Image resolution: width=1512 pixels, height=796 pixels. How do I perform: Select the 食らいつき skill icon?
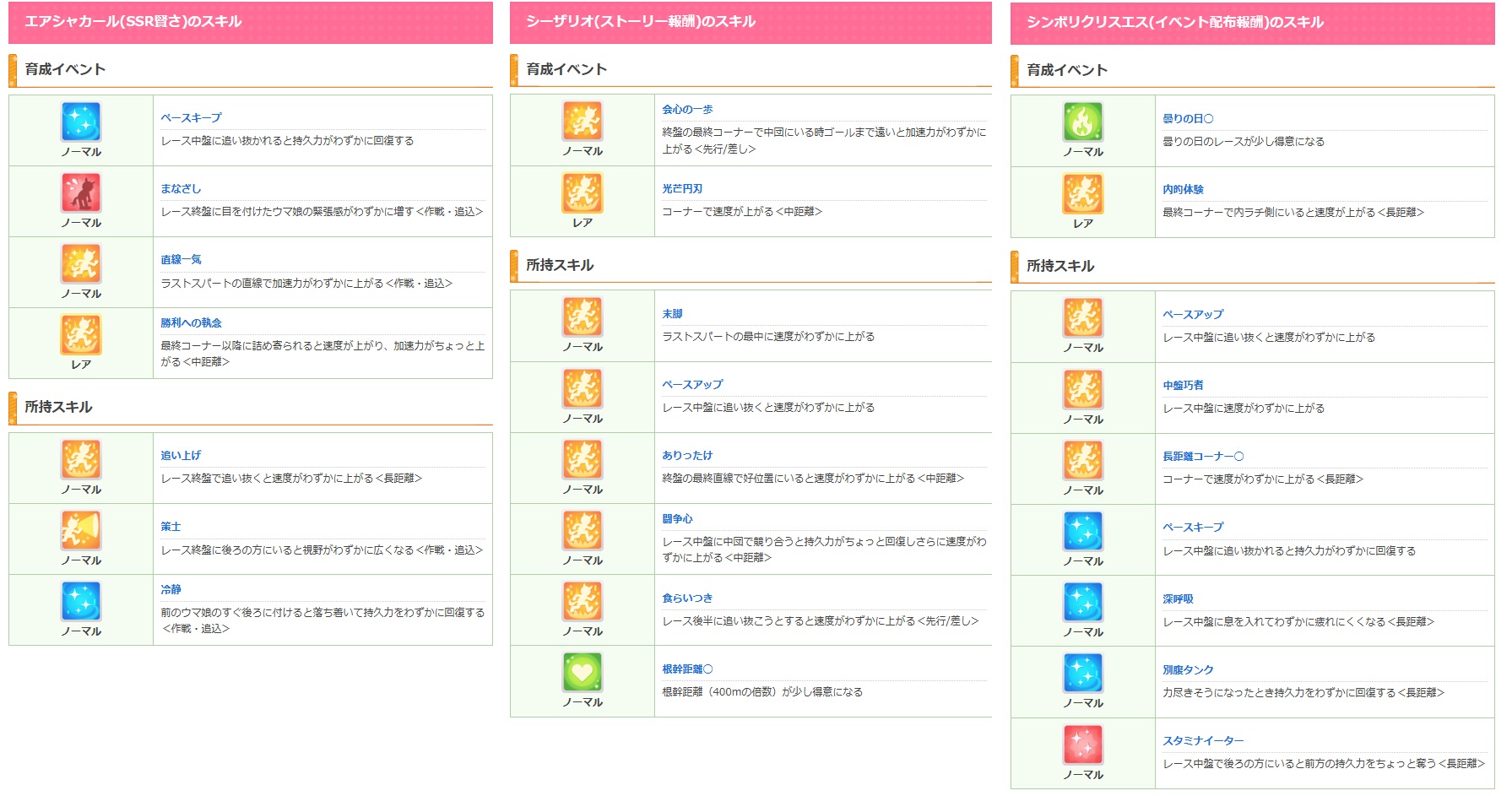coord(583,601)
